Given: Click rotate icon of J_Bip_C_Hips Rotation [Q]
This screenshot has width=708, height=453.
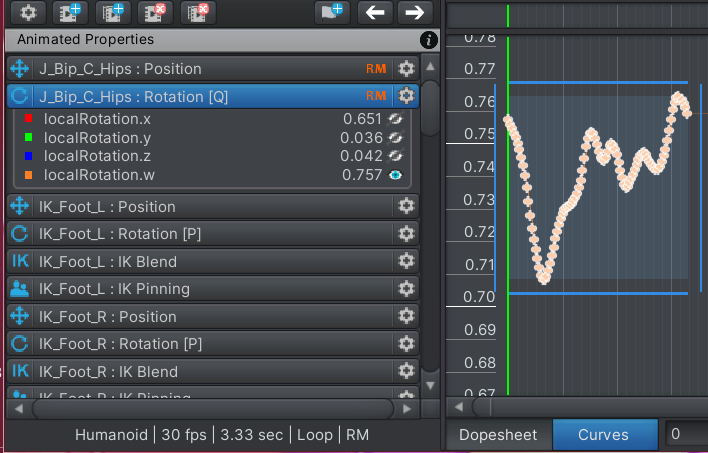Looking at the screenshot, I should [x=19, y=96].
